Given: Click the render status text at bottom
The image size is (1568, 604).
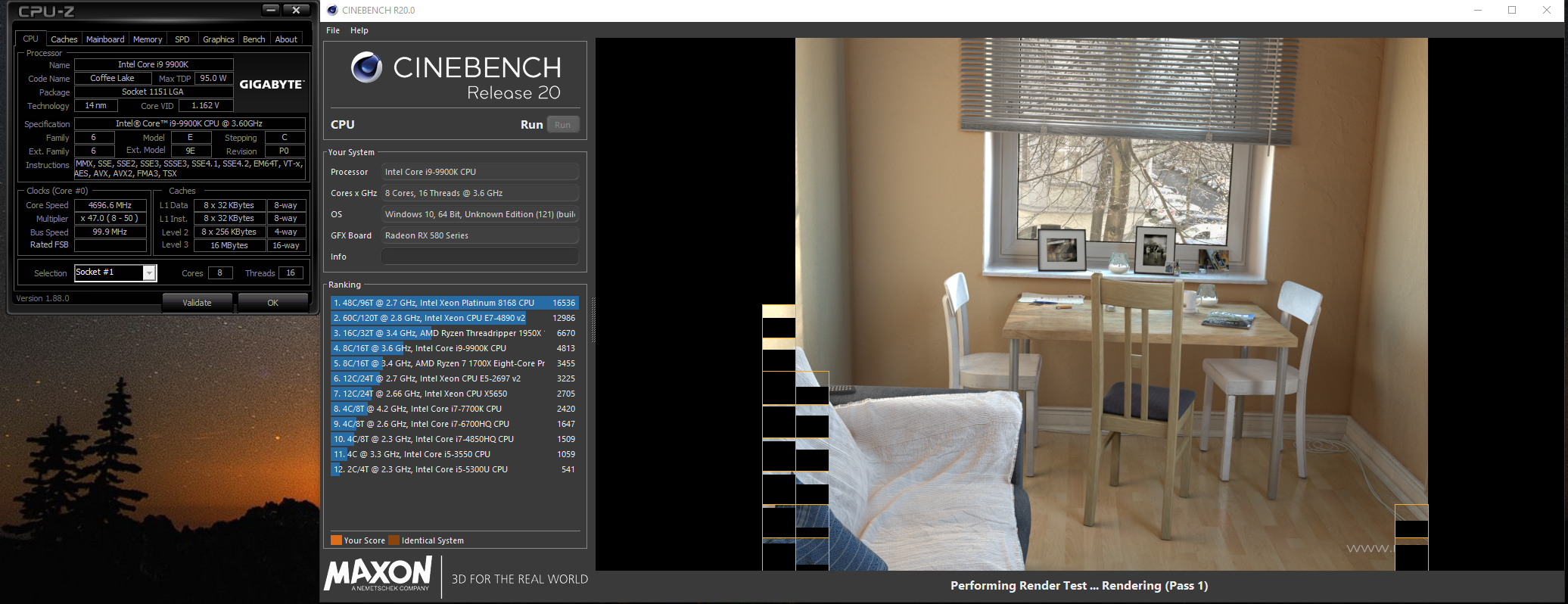Looking at the screenshot, I should [x=1079, y=586].
